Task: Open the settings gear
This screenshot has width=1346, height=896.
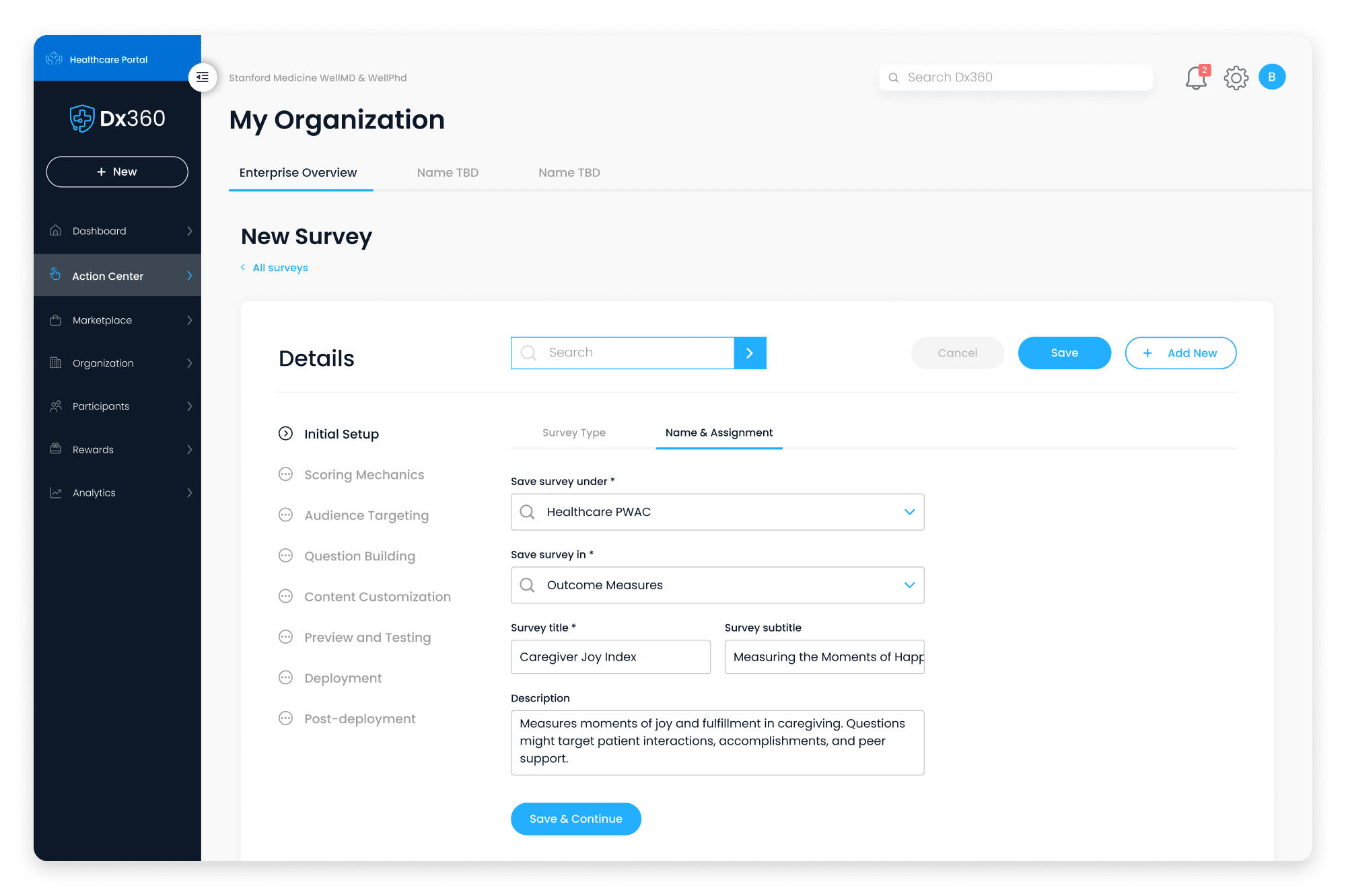Action: 1236,78
